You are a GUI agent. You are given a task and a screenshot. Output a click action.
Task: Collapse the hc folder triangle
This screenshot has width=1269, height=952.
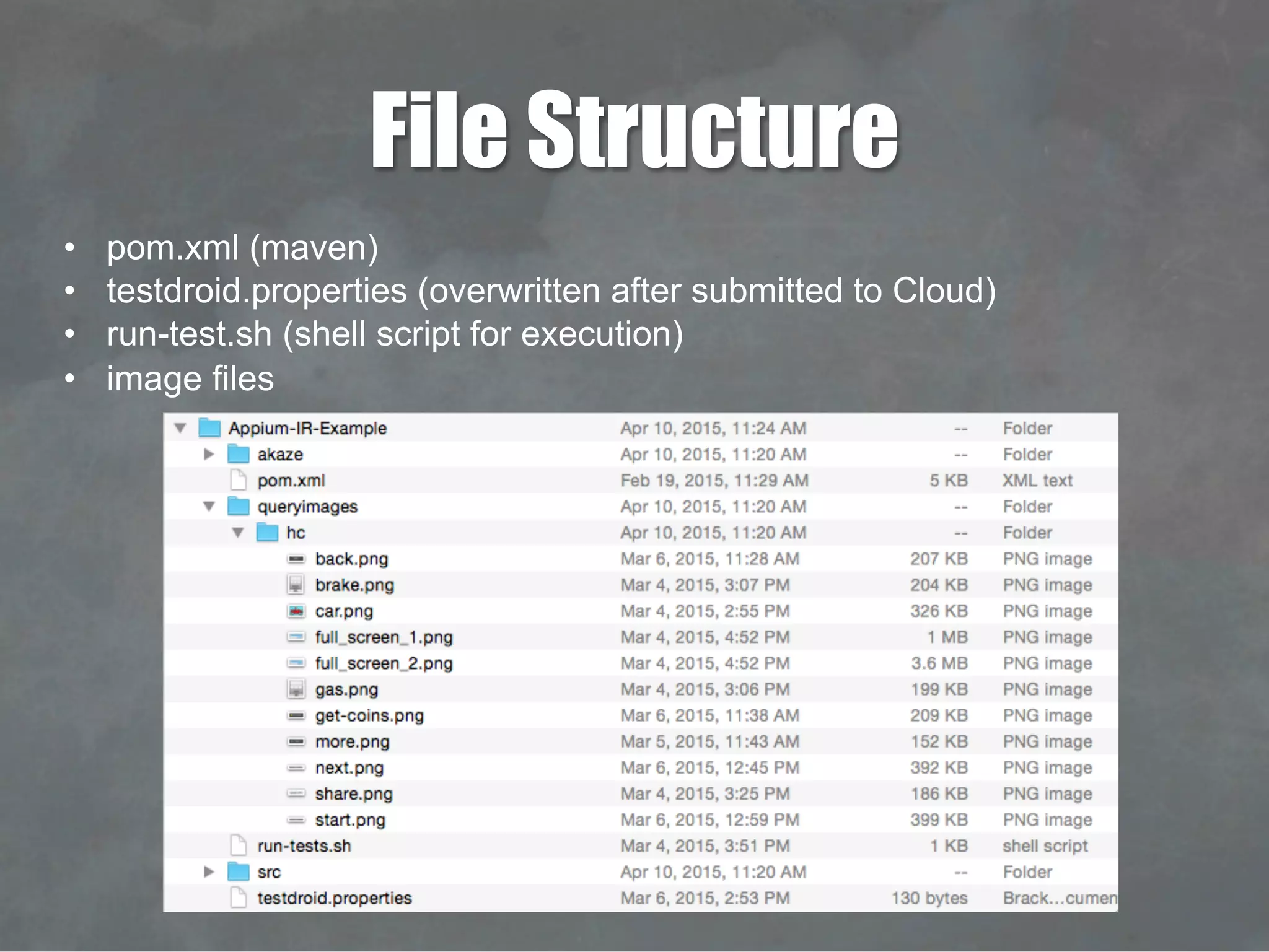238,533
